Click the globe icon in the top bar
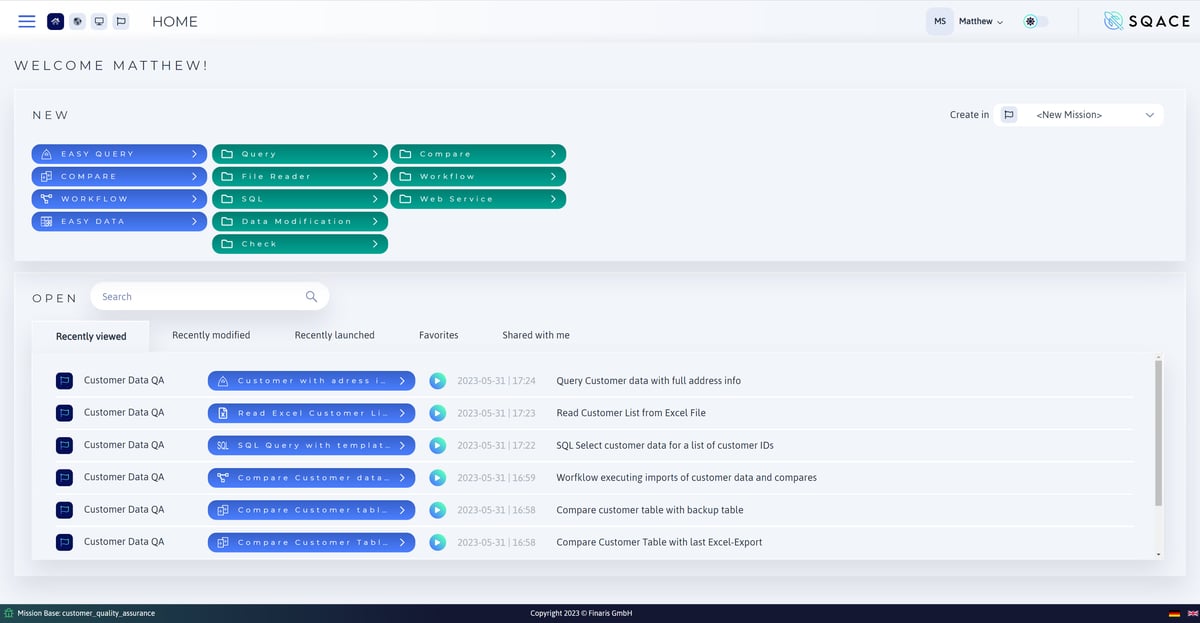Image resolution: width=1200 pixels, height=623 pixels. pyautogui.click(x=77, y=20)
